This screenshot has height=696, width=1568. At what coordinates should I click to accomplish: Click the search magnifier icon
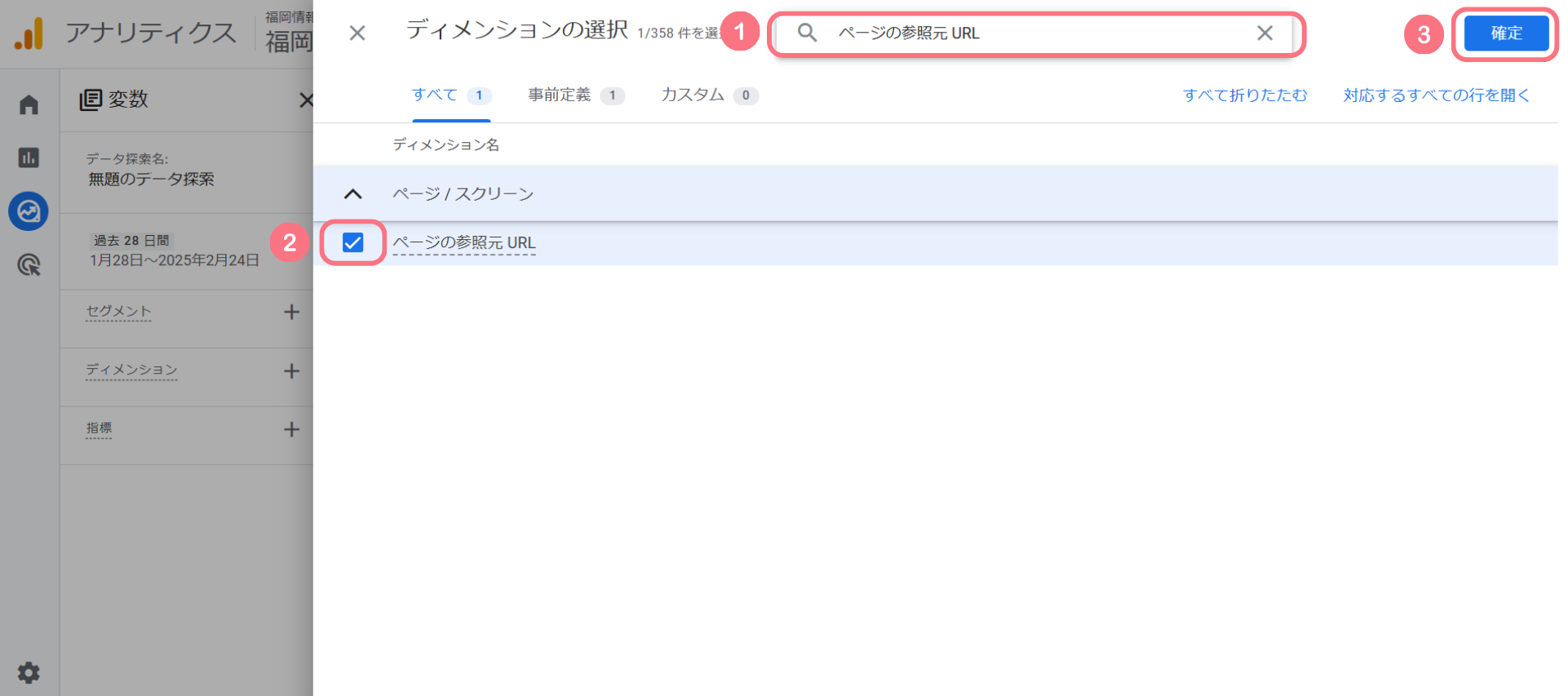click(807, 33)
